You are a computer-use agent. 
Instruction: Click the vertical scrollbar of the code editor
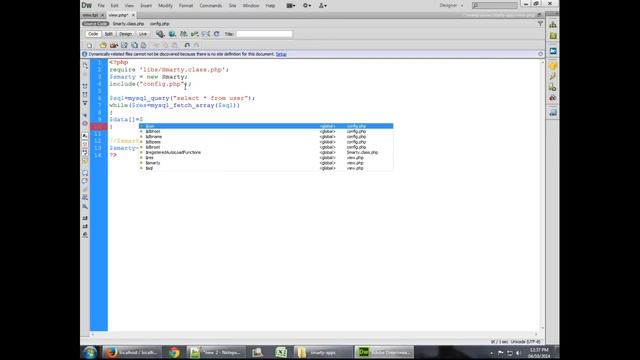tap(542, 195)
